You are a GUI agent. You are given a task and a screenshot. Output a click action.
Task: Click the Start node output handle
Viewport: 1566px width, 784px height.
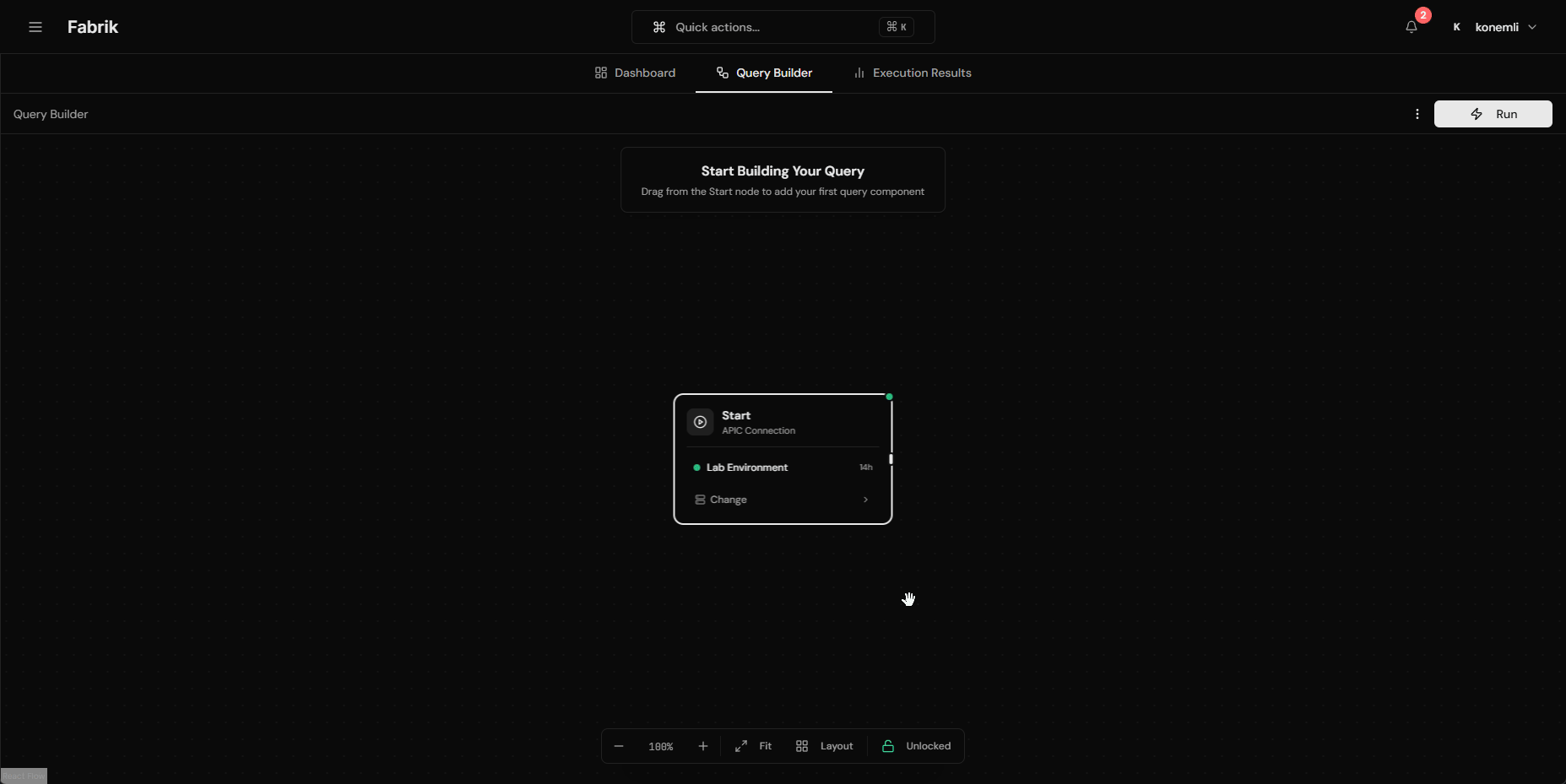coord(891,459)
